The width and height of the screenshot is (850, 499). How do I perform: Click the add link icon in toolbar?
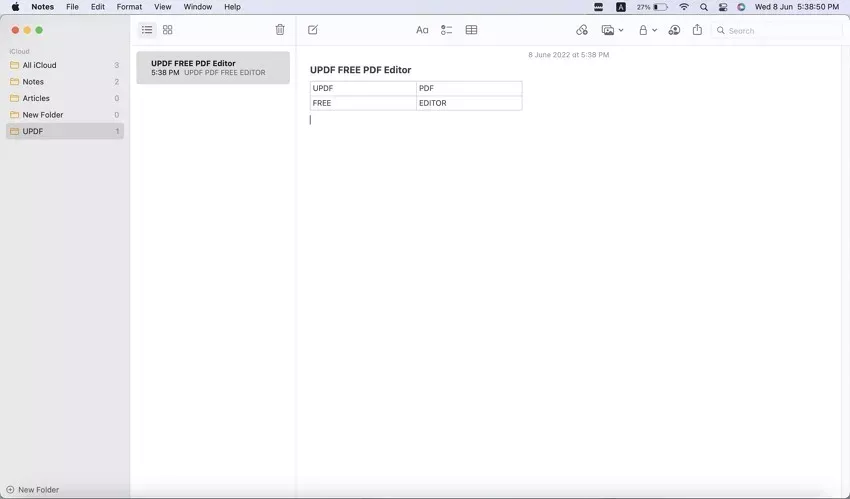(582, 30)
